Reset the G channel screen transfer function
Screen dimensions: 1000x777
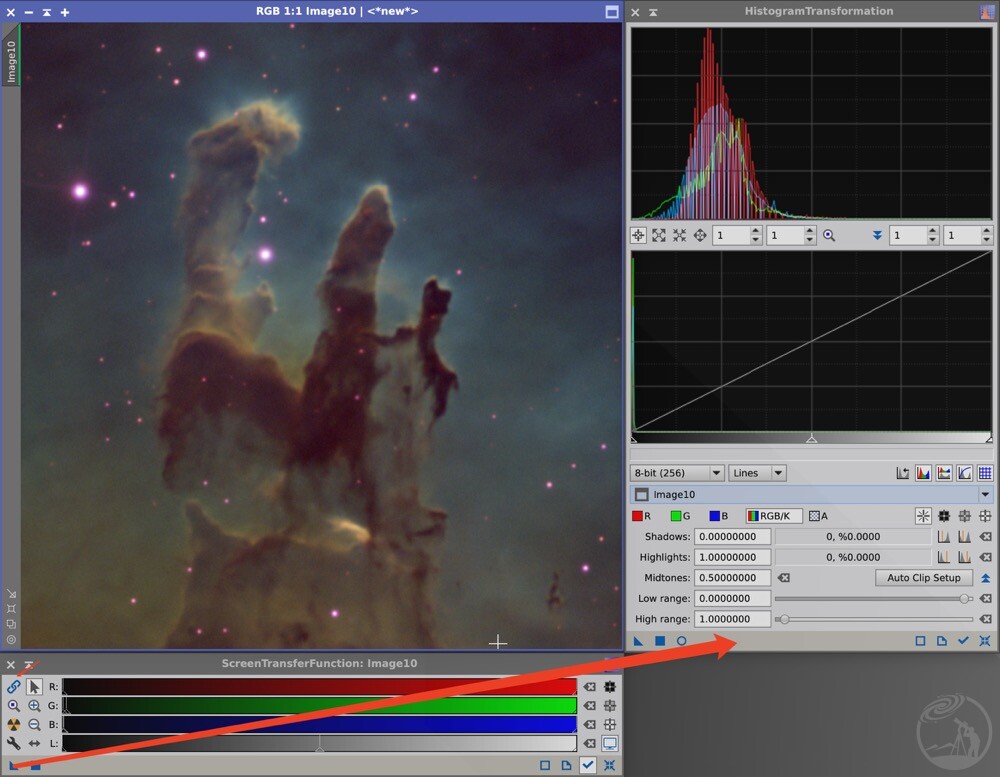point(590,706)
